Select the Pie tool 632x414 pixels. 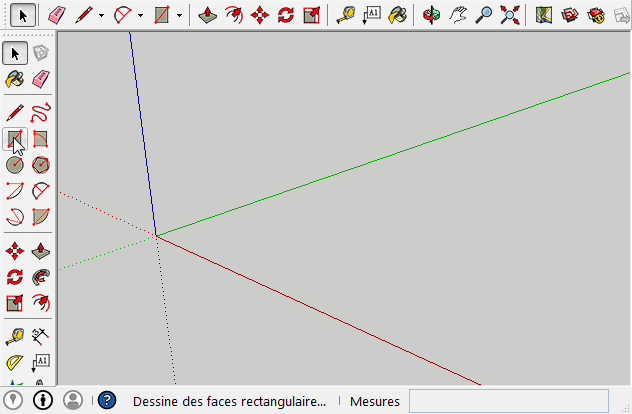point(41,216)
